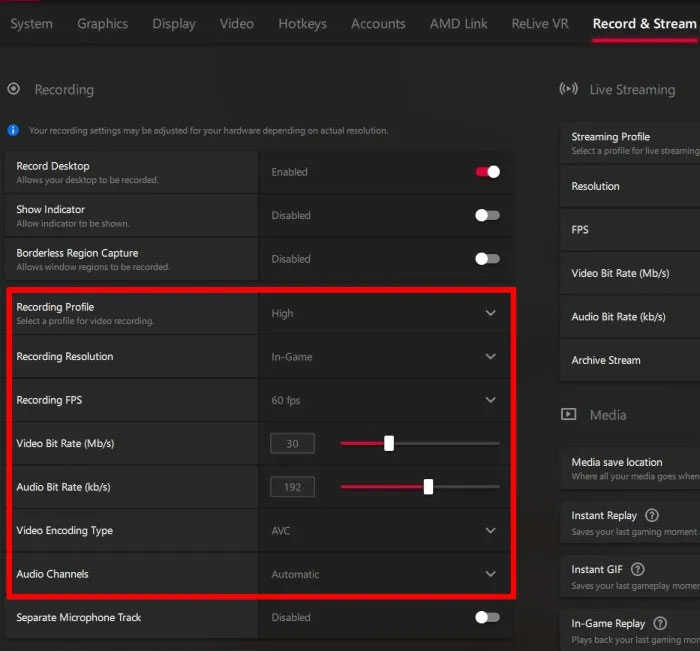Switch to the ReLive VR tab
Image resolution: width=700 pixels, height=651 pixels.
point(540,24)
